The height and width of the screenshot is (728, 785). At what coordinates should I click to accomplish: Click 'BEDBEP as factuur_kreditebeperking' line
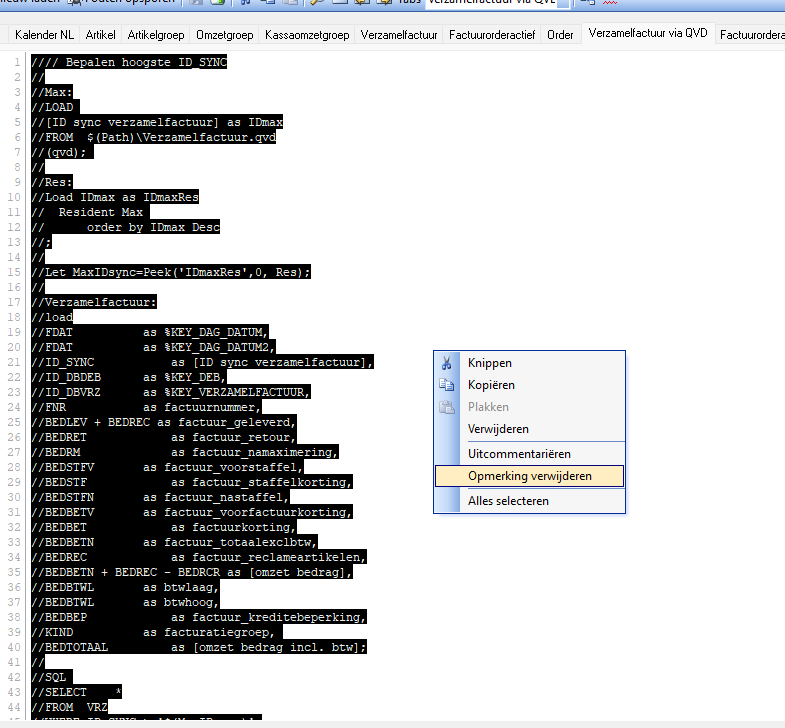pos(199,618)
